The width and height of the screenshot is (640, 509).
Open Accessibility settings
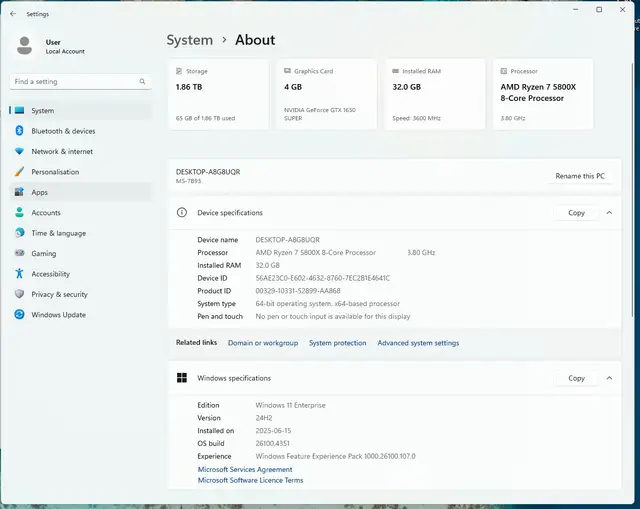click(51, 274)
